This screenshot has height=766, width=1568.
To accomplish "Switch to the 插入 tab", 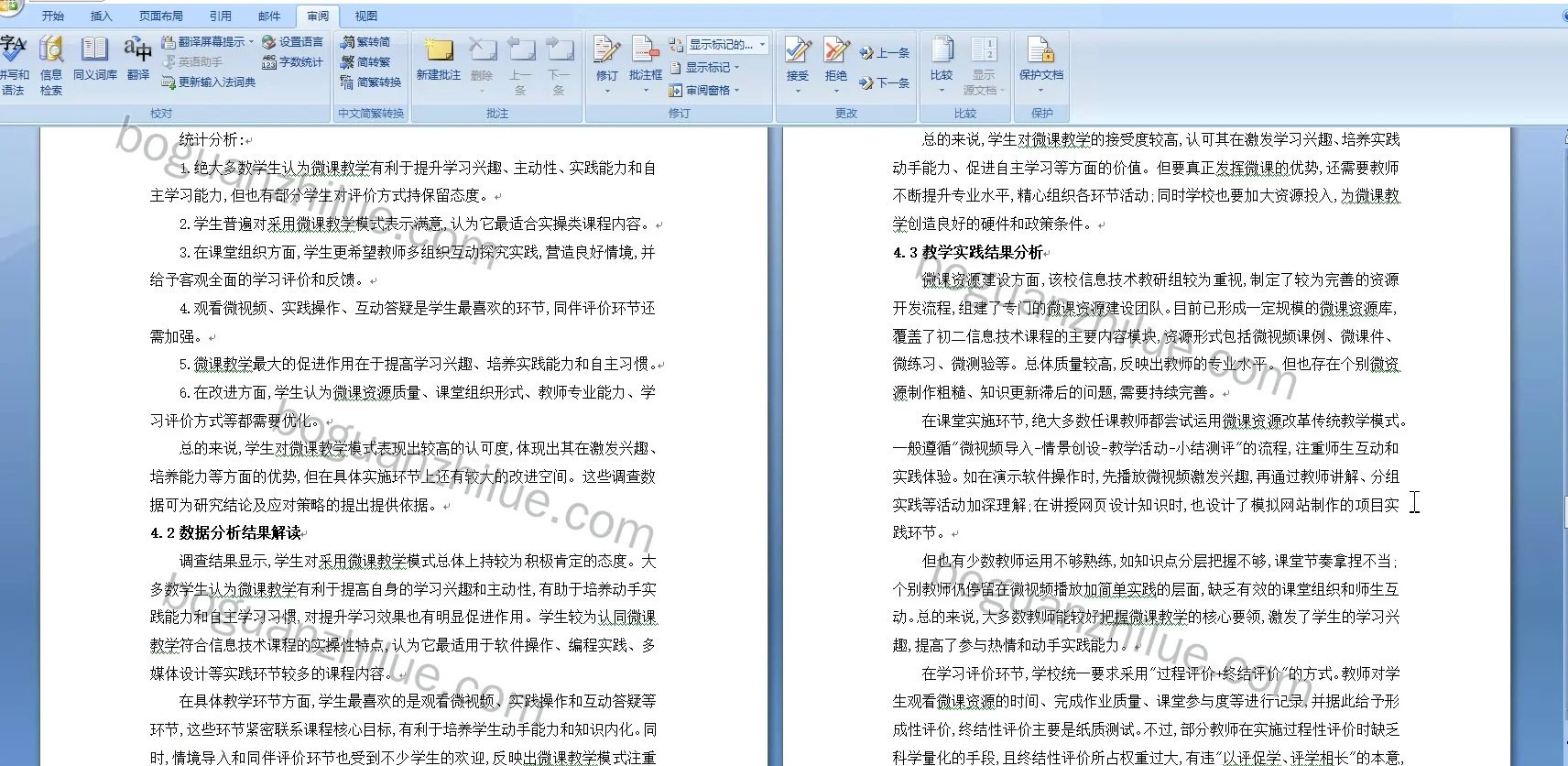I will pyautogui.click(x=101, y=16).
